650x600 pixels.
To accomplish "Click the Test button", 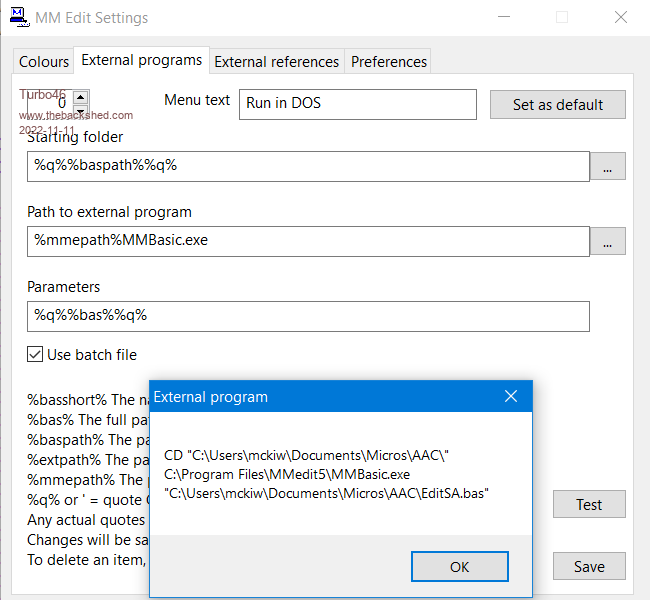I will (589, 505).
